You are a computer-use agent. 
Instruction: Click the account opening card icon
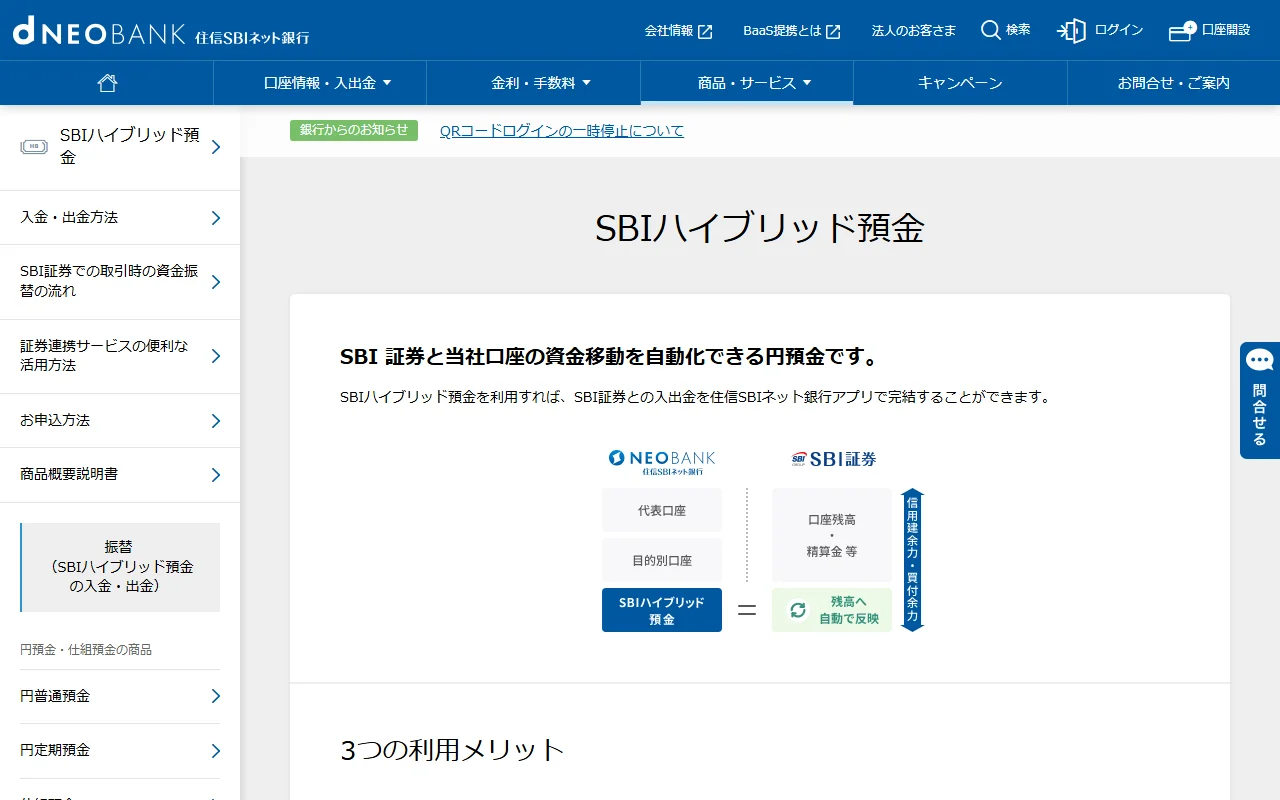point(1182,31)
